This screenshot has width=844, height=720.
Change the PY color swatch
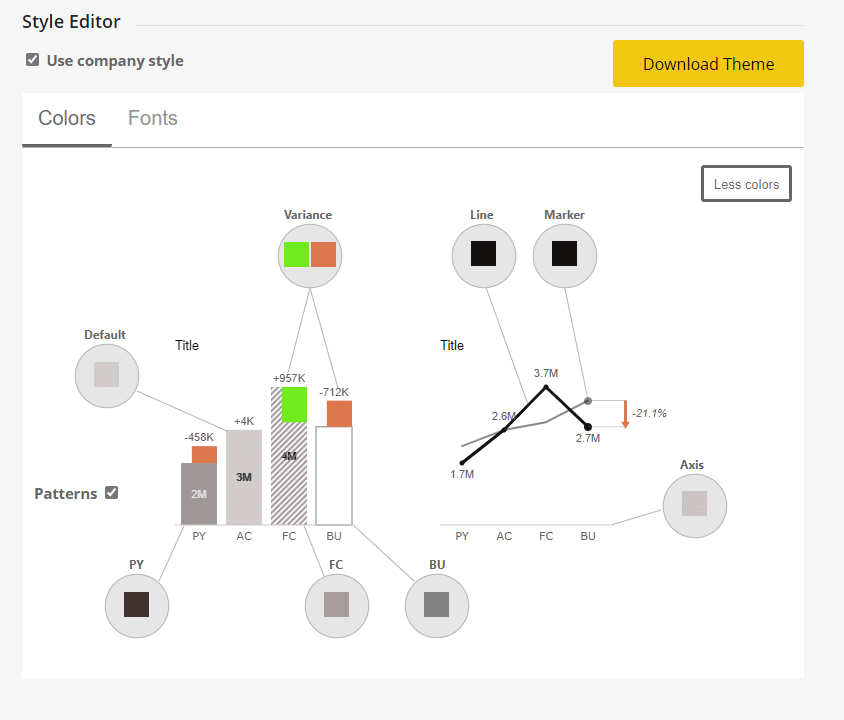(136, 604)
